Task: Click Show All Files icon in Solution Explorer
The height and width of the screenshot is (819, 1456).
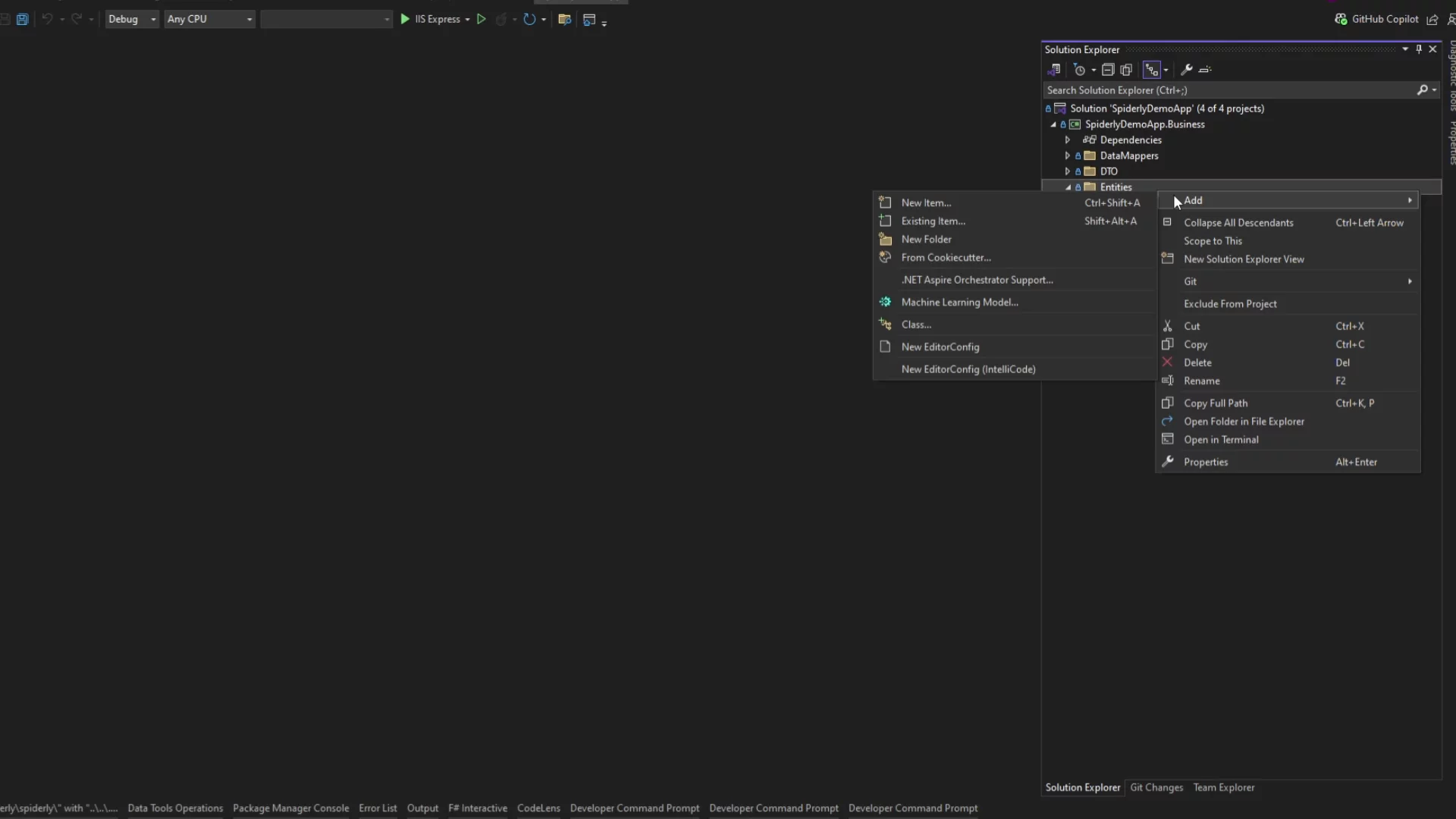Action: (1127, 70)
